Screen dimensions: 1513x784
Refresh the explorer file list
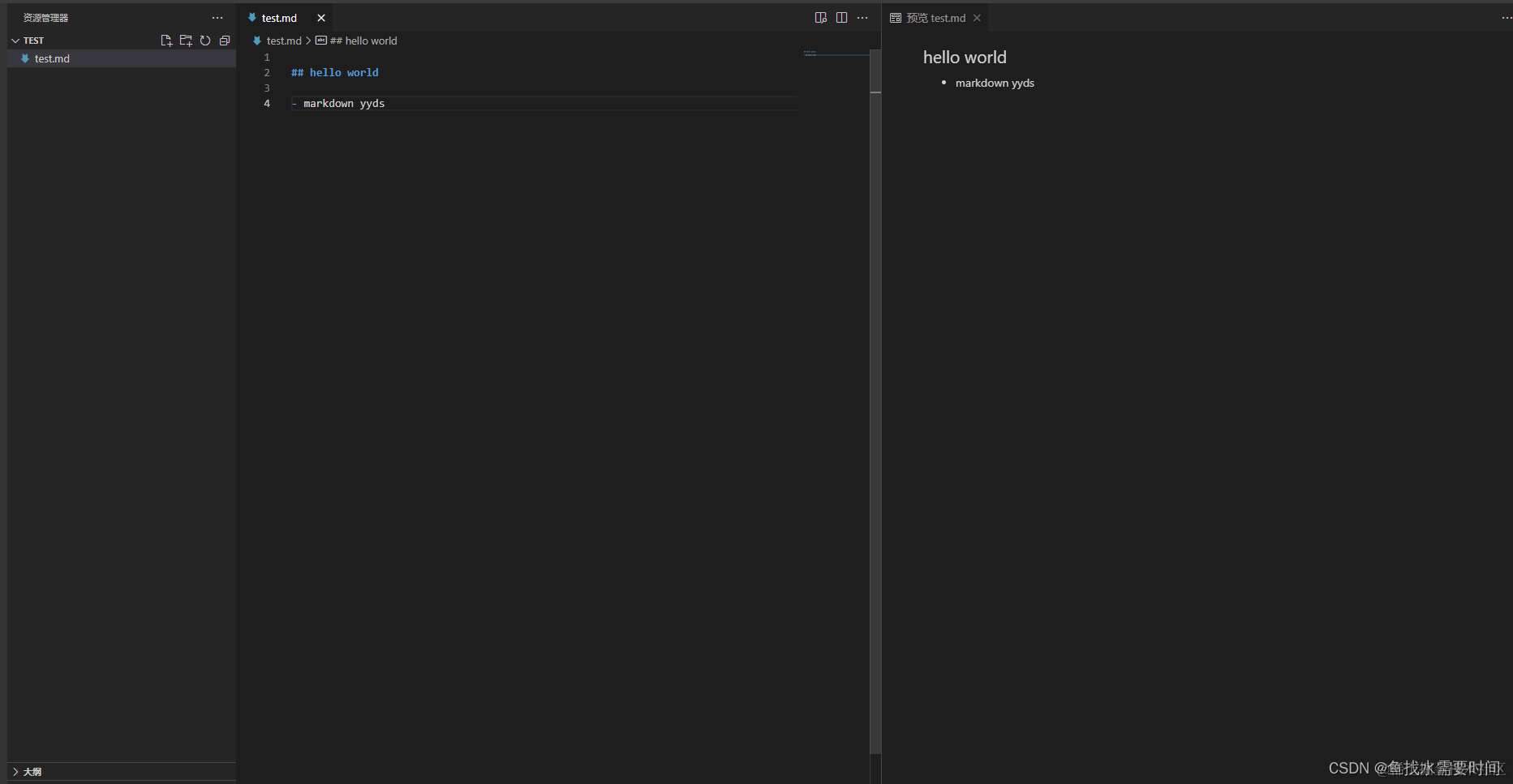tap(205, 41)
